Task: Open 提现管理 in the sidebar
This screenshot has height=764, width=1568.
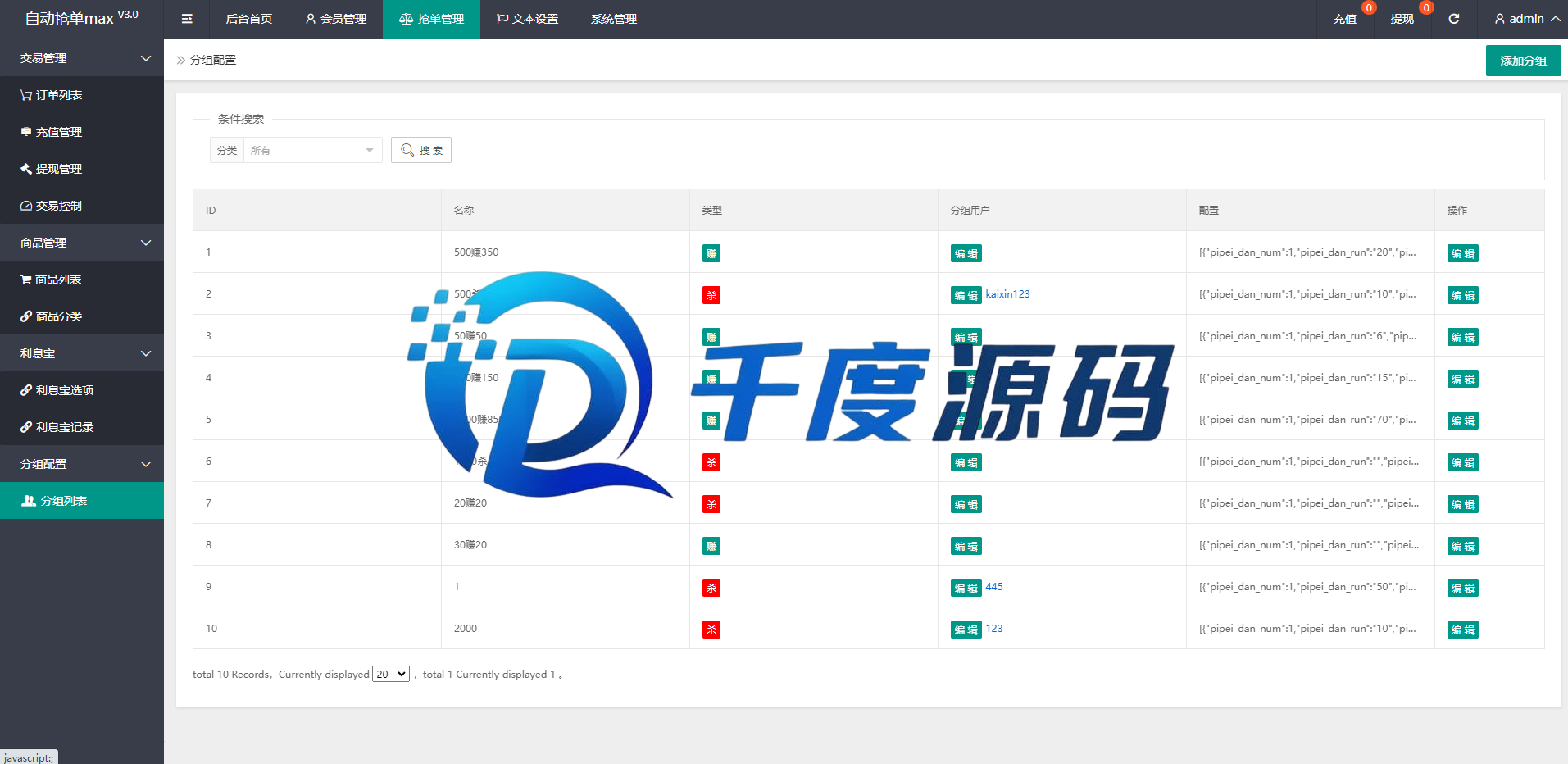Action: [x=82, y=169]
